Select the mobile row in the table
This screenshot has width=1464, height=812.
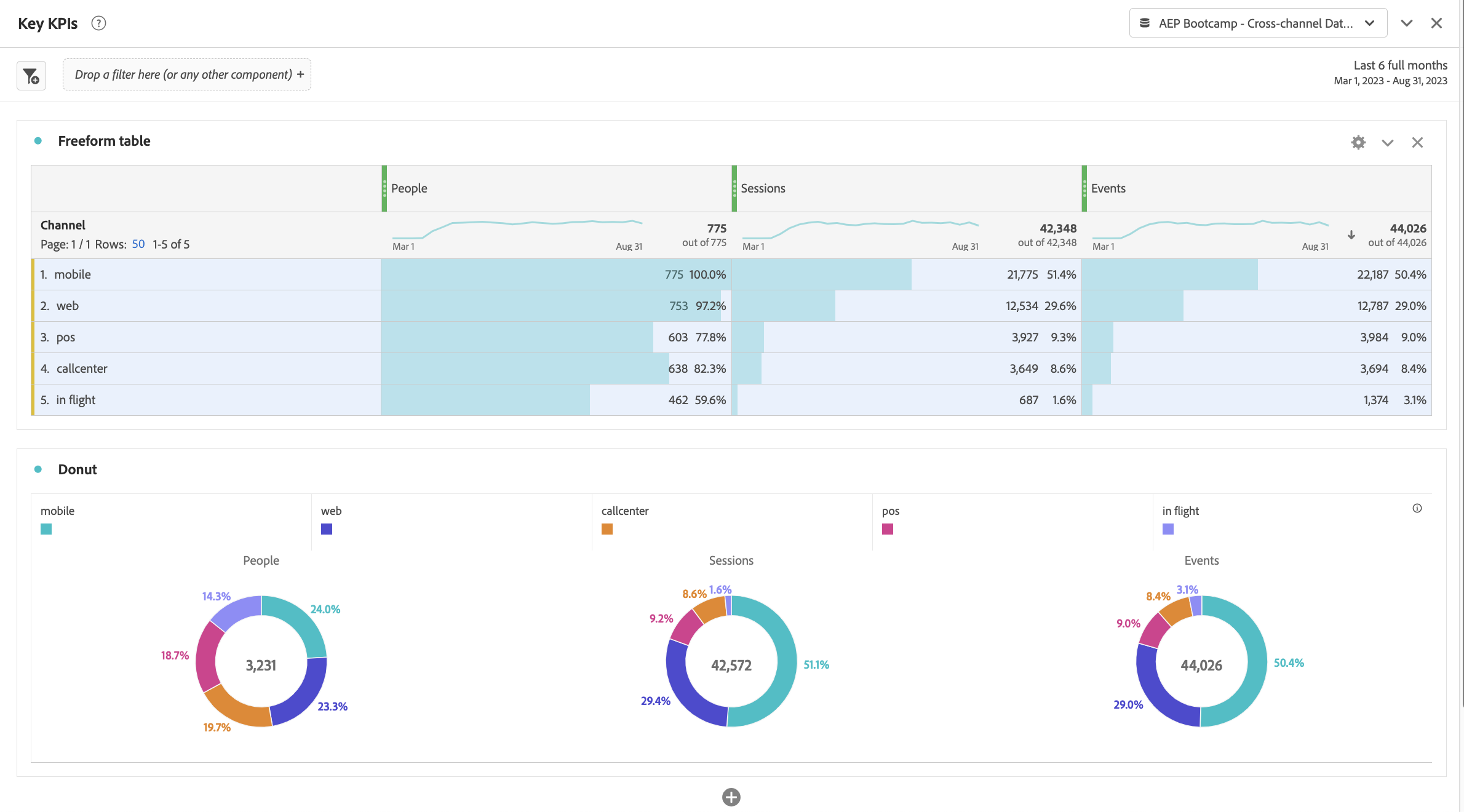point(731,274)
